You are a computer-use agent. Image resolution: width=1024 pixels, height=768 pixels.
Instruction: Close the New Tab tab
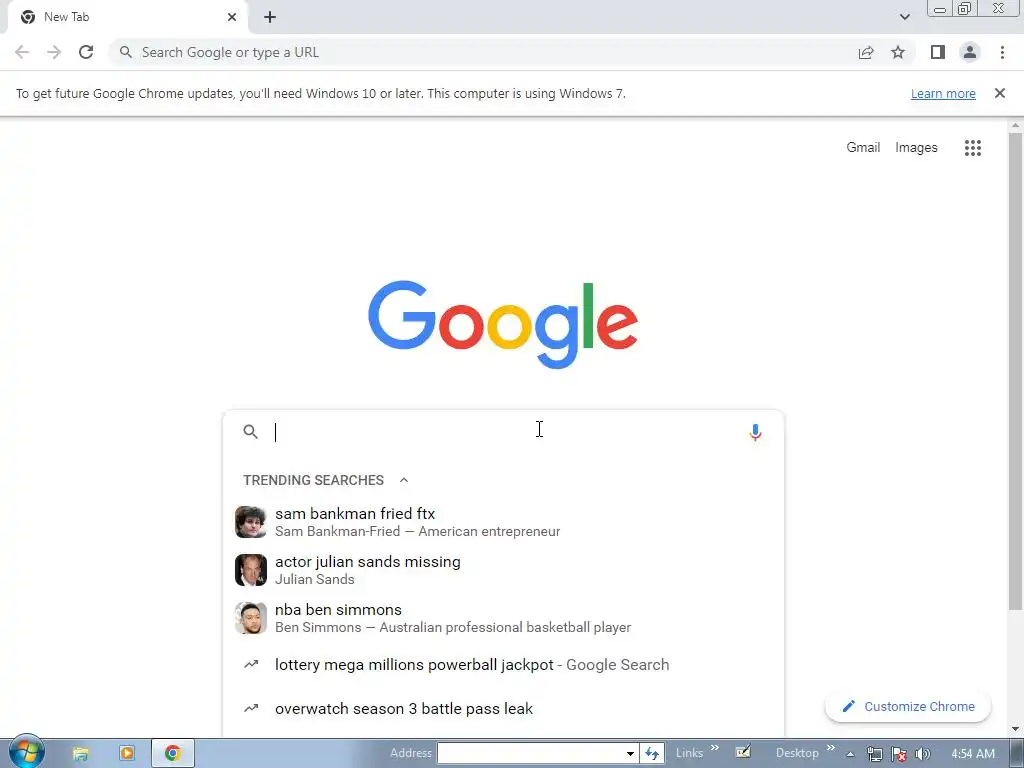[x=232, y=17]
